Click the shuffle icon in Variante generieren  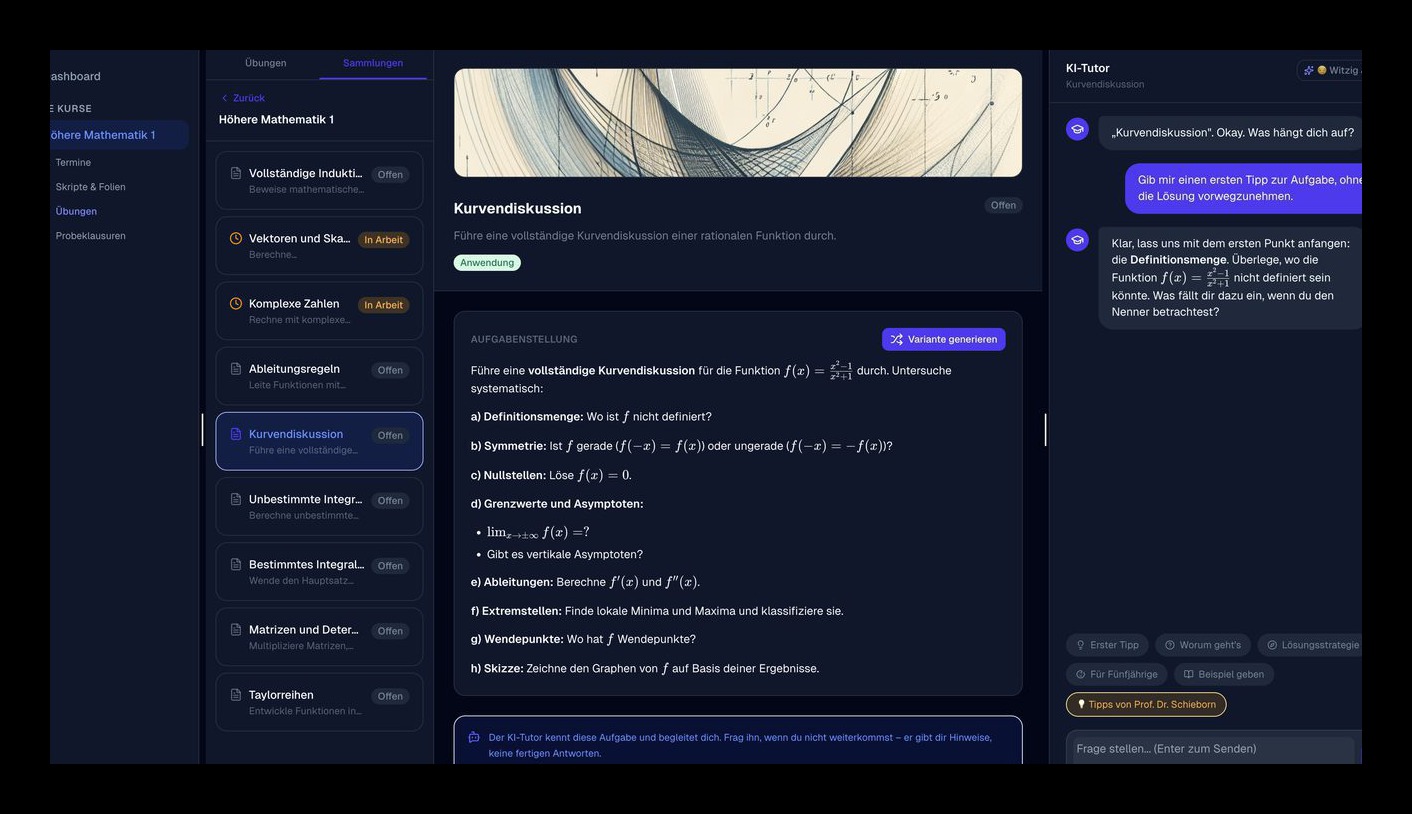point(896,339)
